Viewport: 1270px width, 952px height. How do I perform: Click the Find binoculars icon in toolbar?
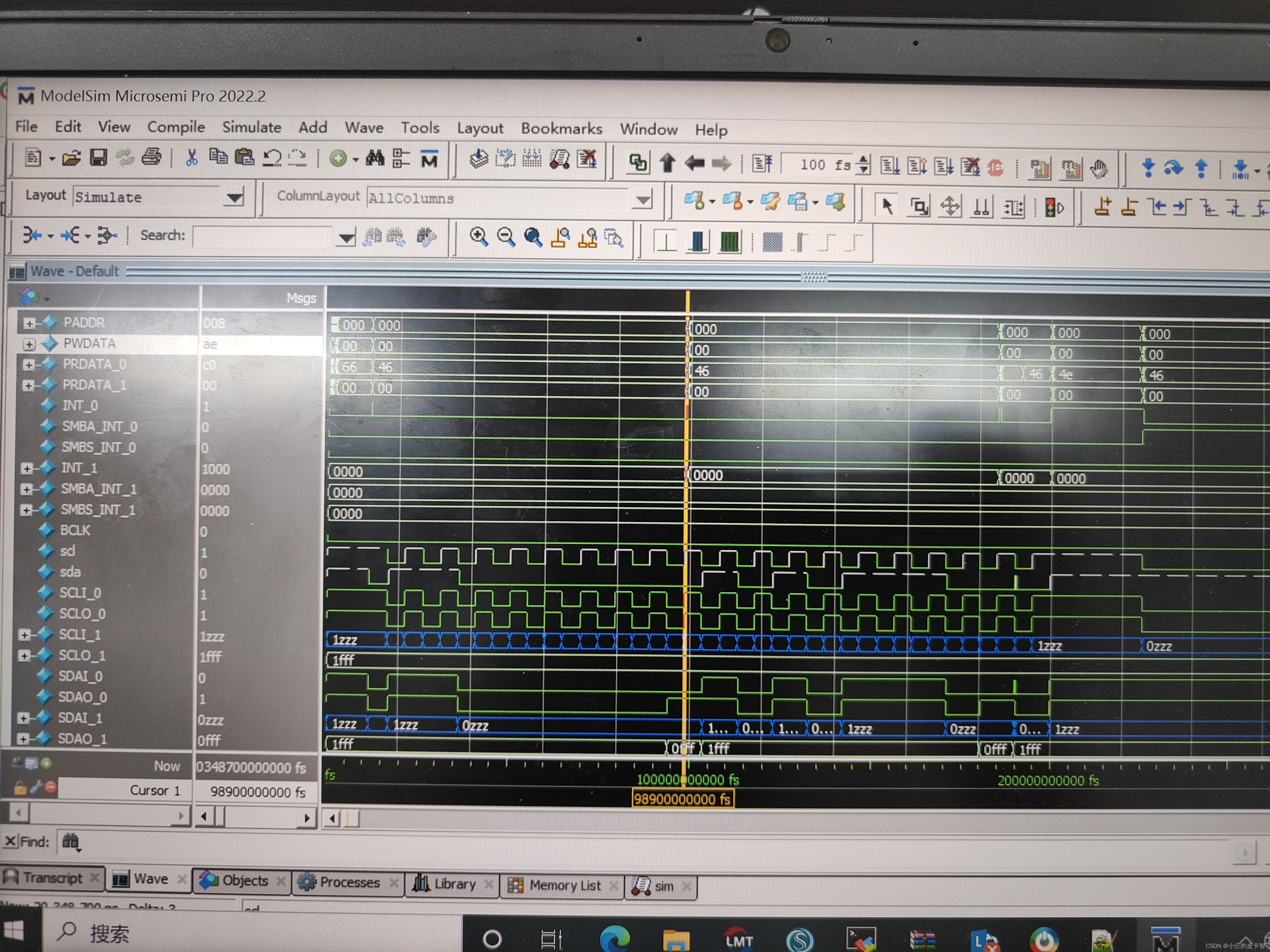click(375, 157)
